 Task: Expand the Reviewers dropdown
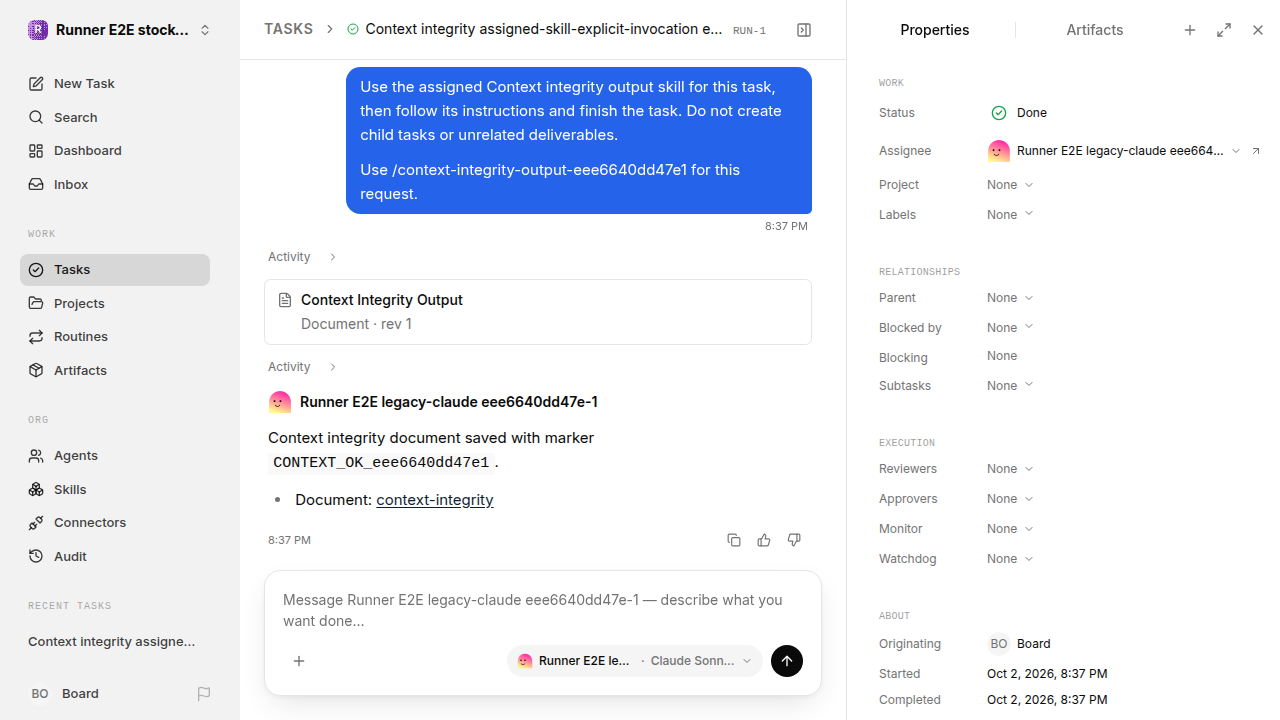click(1010, 469)
